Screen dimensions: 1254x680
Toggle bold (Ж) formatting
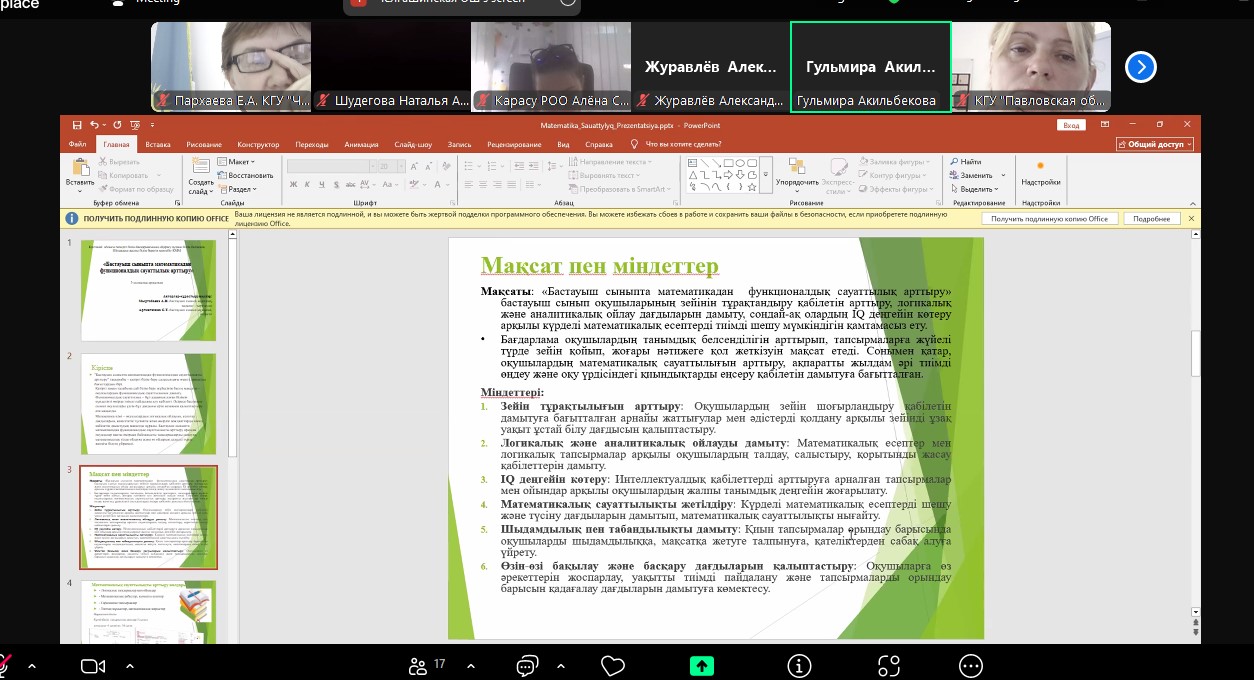[x=293, y=184]
